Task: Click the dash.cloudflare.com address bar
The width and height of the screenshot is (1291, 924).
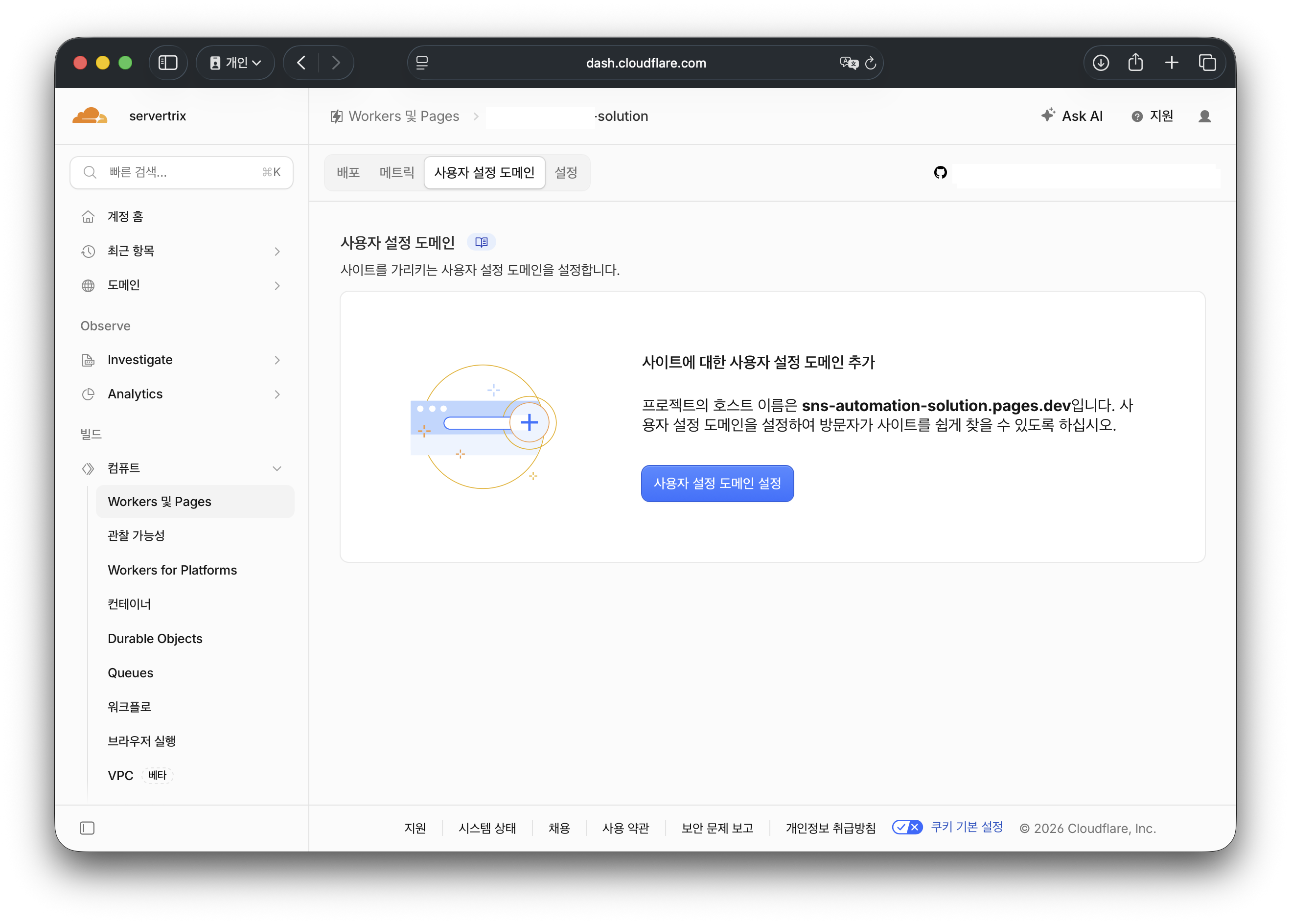Action: [x=645, y=63]
